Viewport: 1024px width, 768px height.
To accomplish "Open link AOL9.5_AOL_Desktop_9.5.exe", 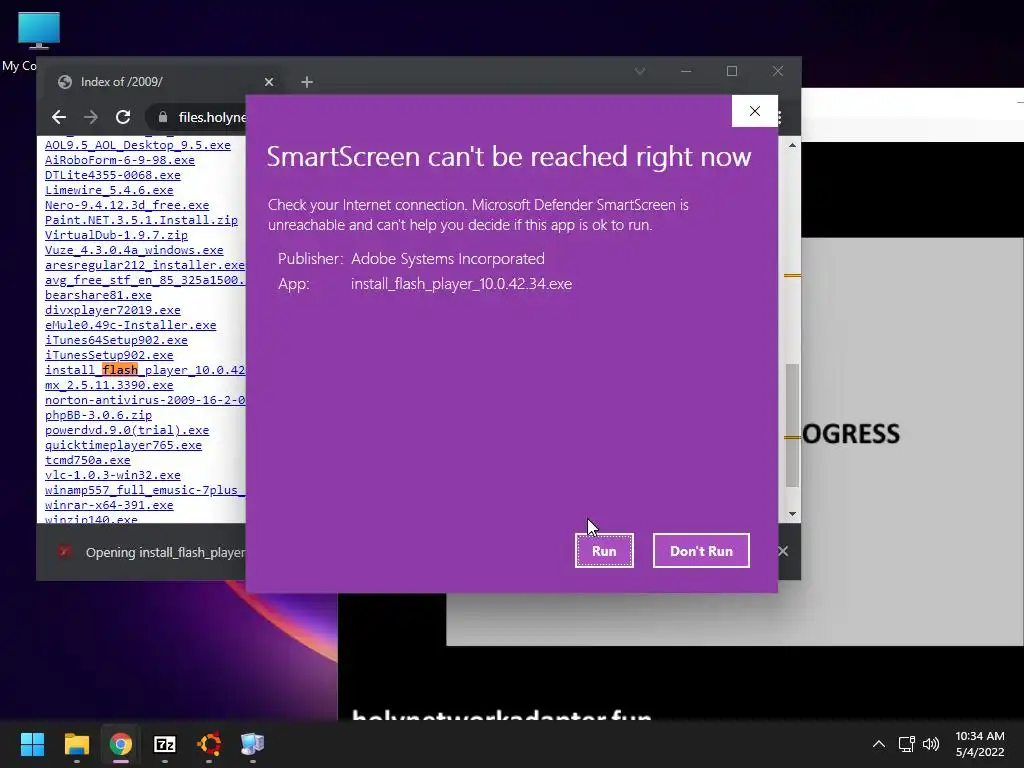I will click(x=138, y=145).
